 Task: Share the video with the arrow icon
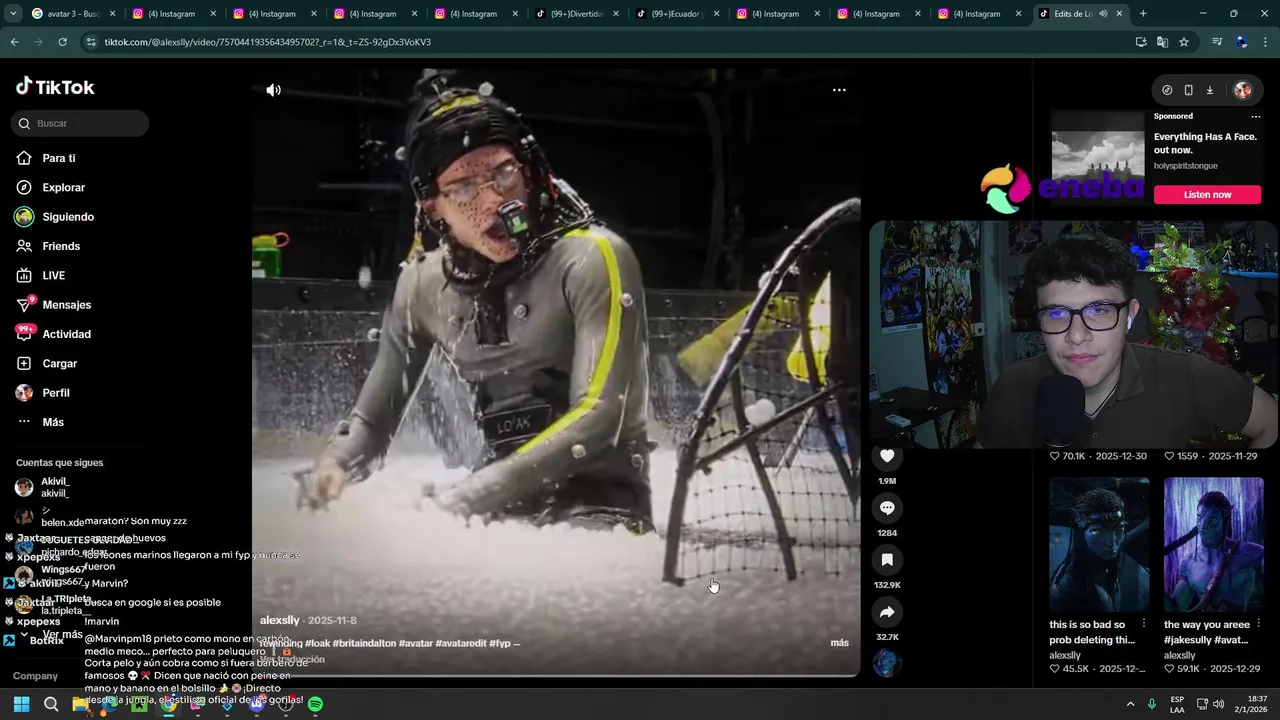[x=887, y=612]
